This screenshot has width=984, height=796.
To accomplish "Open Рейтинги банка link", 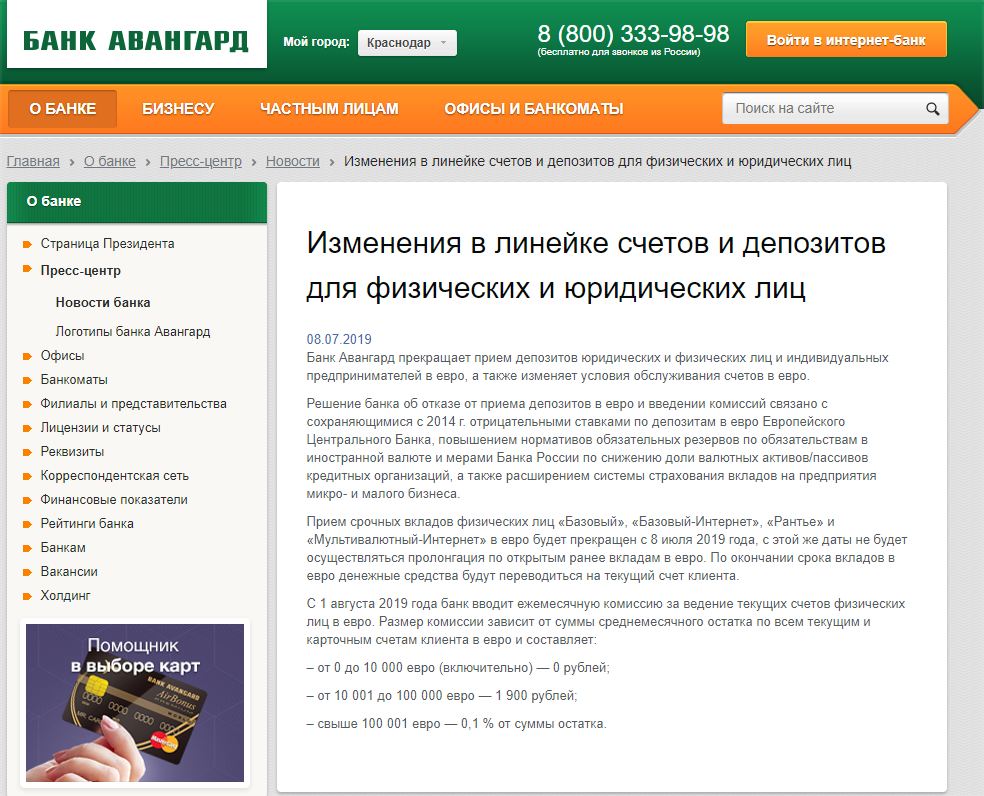I will pos(87,524).
